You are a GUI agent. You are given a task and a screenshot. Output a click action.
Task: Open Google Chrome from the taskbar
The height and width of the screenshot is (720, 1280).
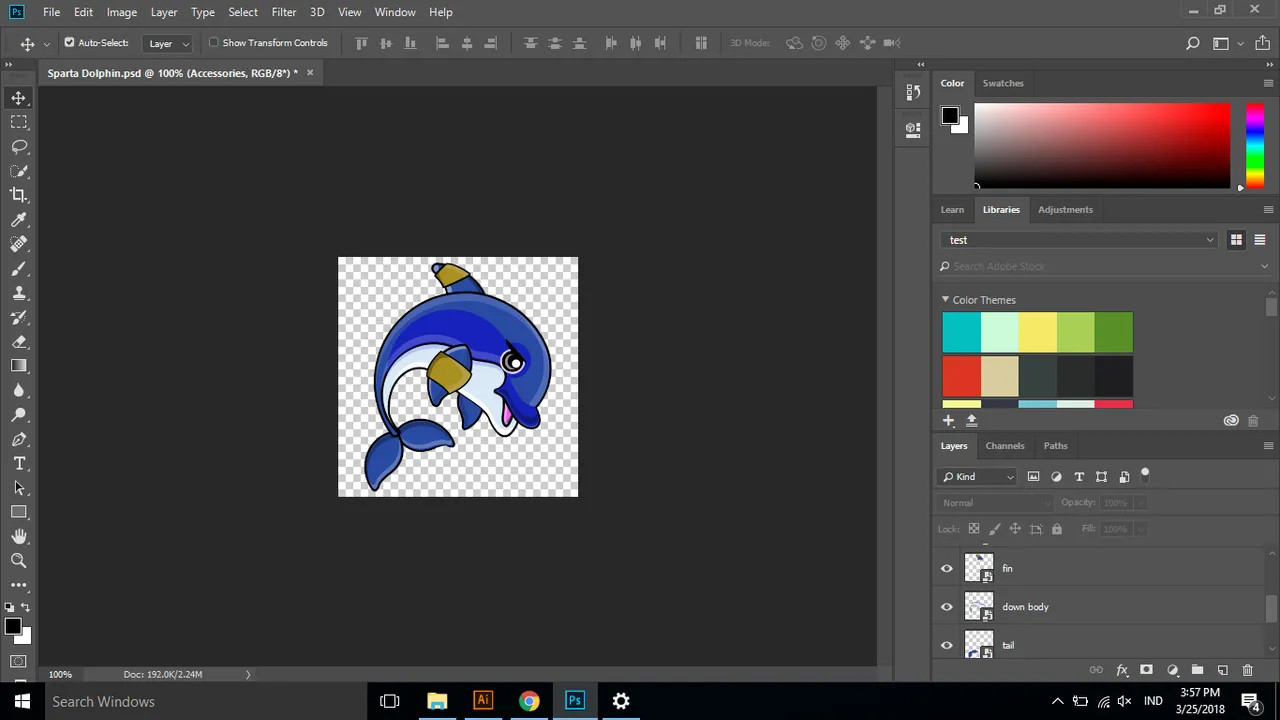pyautogui.click(x=529, y=701)
